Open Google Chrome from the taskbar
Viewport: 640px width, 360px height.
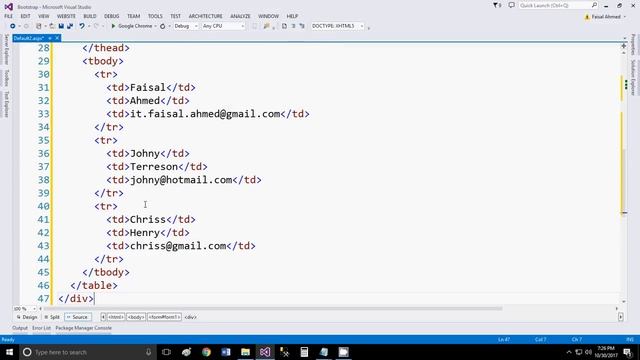[x=207, y=352]
